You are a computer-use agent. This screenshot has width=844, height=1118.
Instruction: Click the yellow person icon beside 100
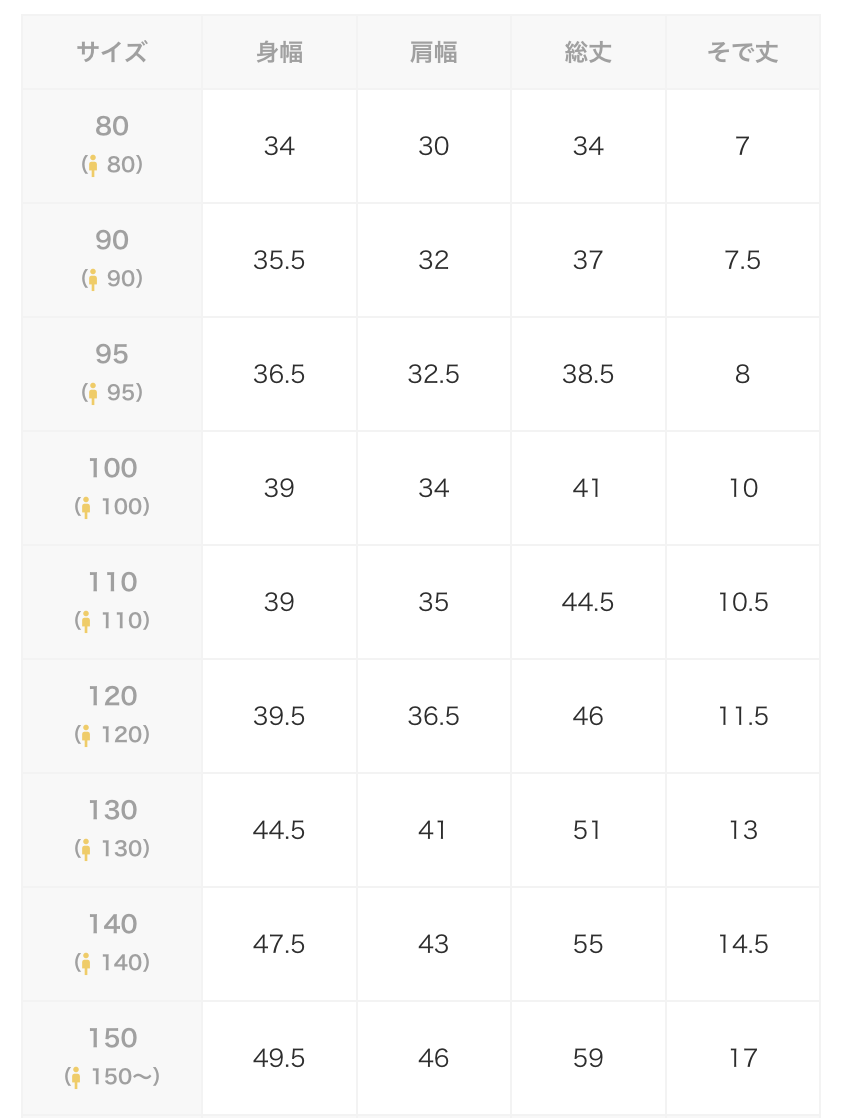tap(86, 508)
